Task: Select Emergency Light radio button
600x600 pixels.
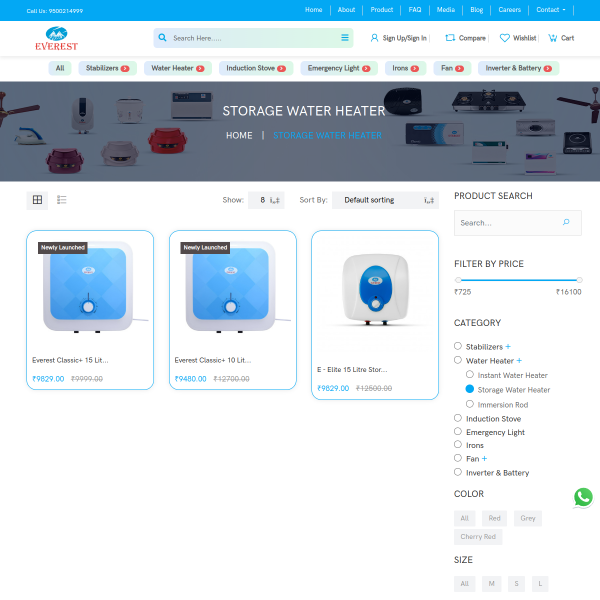Action: (458, 431)
